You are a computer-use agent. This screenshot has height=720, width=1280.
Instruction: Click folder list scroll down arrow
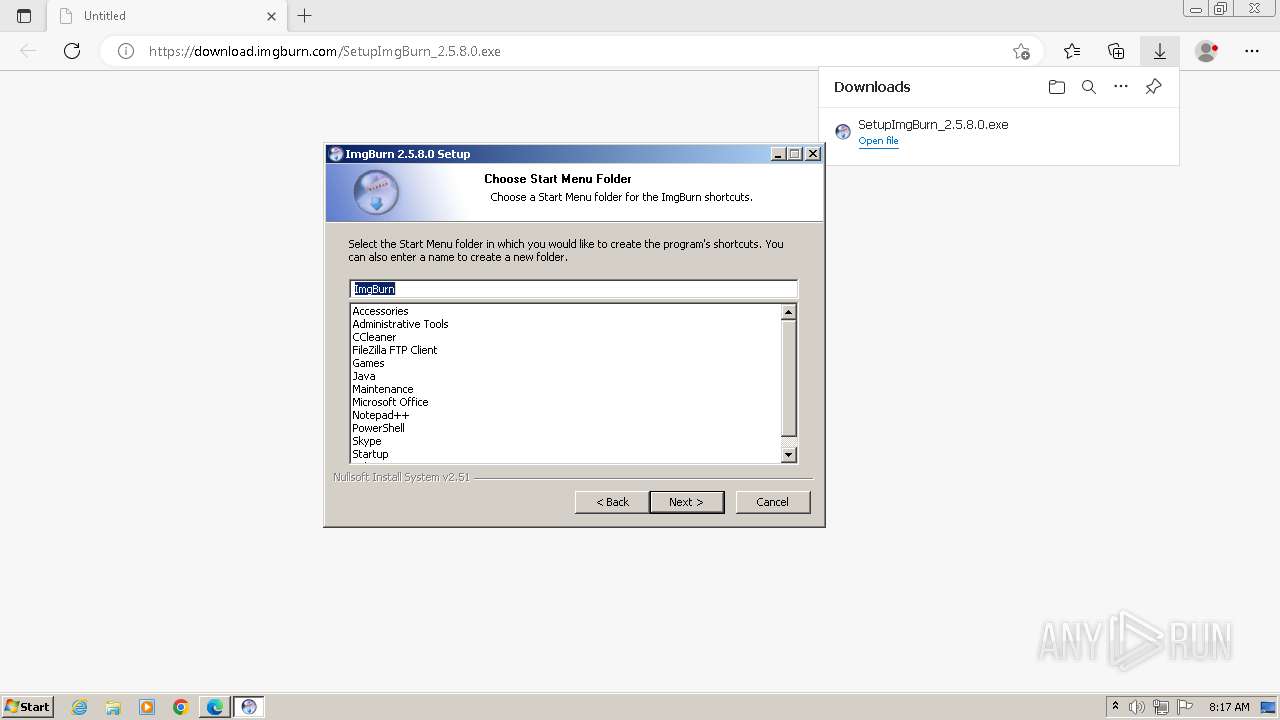pyautogui.click(x=788, y=455)
